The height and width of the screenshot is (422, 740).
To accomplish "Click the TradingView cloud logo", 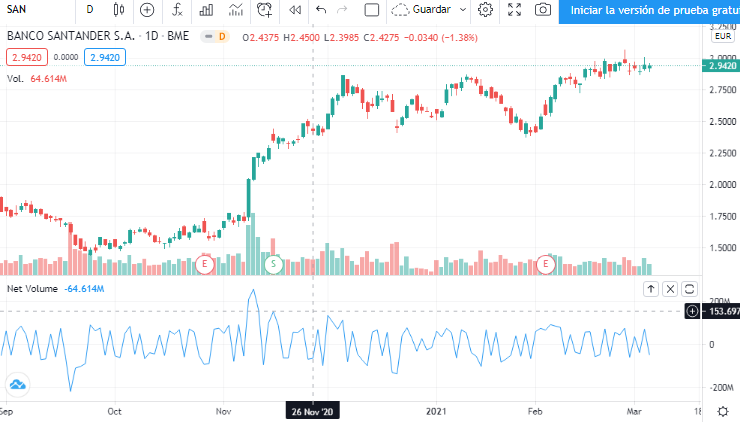I will click(x=17, y=385).
